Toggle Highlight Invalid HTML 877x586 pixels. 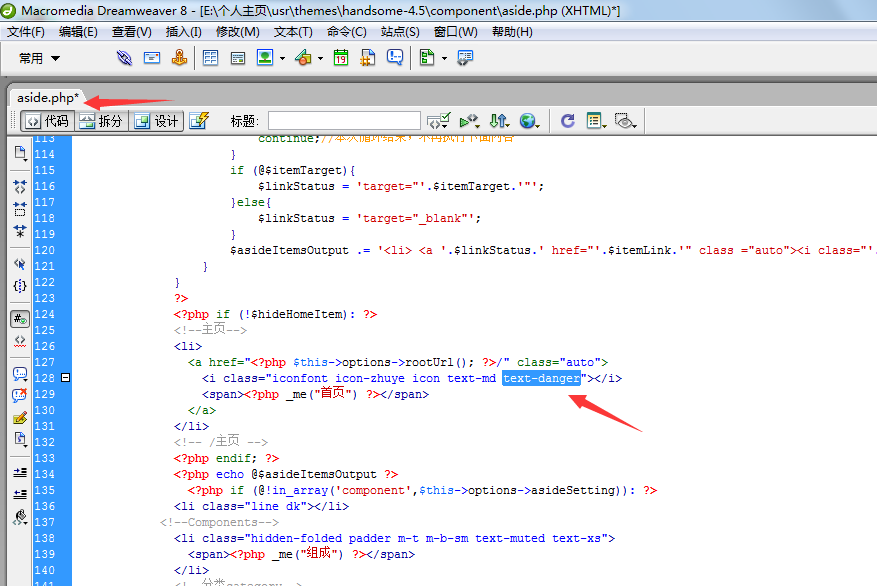click(20, 341)
